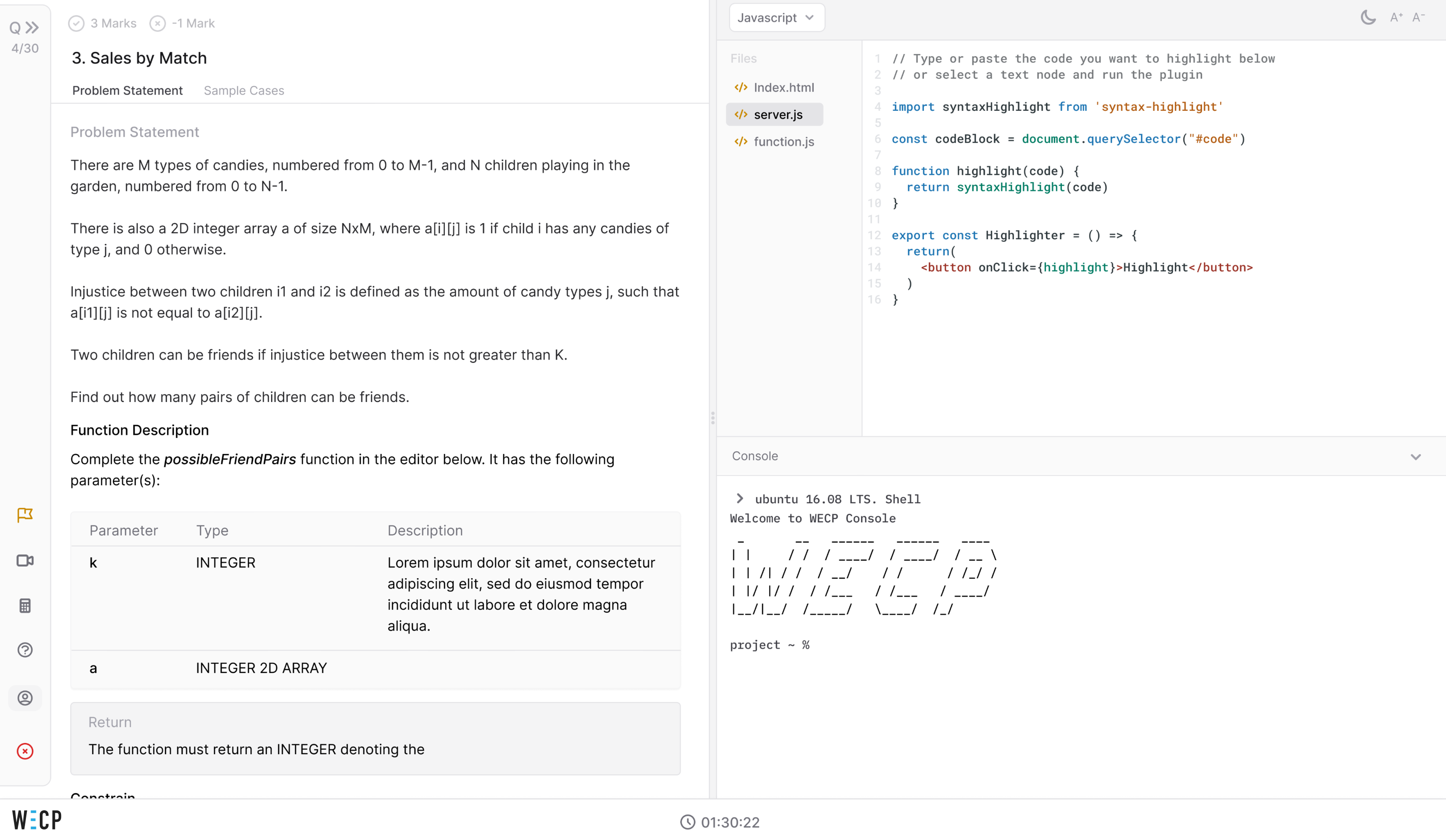This screenshot has width=1446, height=840.
Task: Select the Problem Statement tab
Action: click(x=127, y=91)
